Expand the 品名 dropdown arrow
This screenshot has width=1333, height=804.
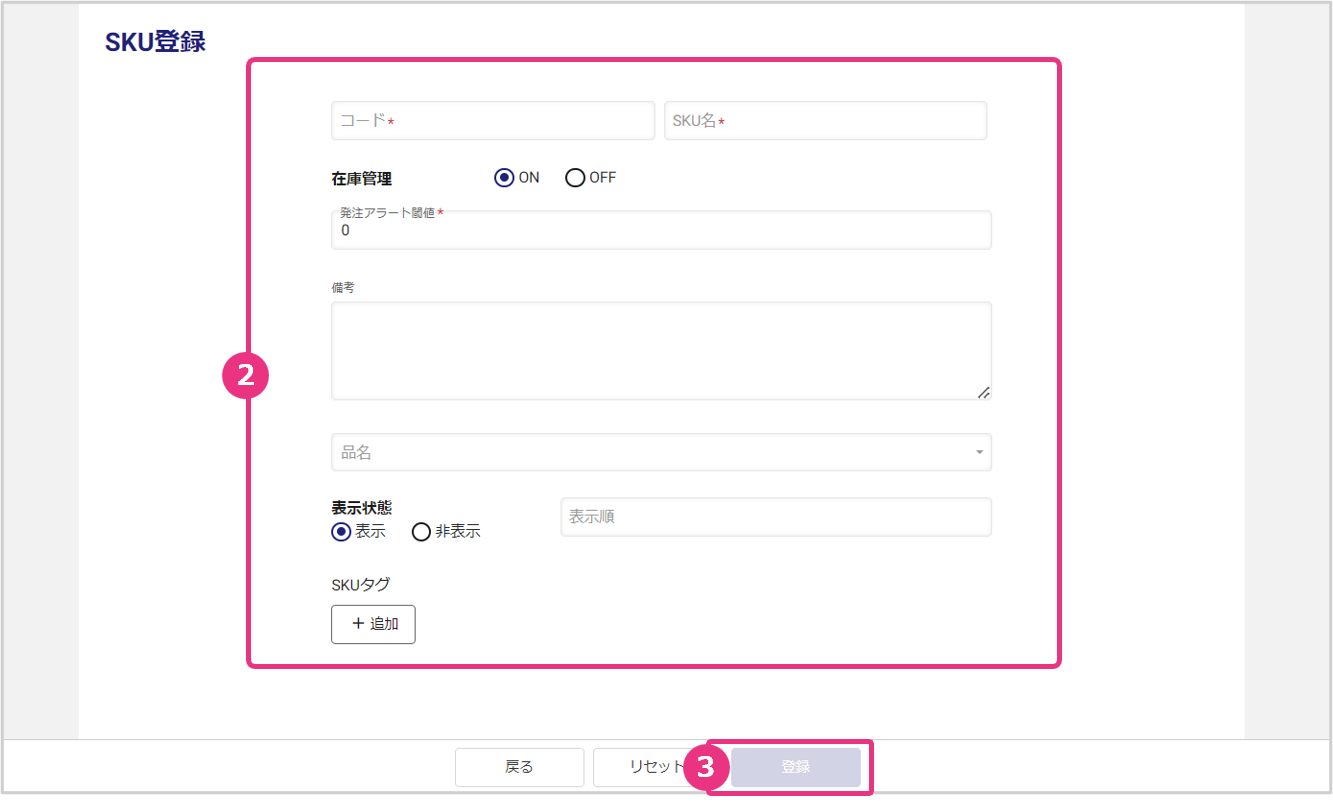tap(979, 453)
